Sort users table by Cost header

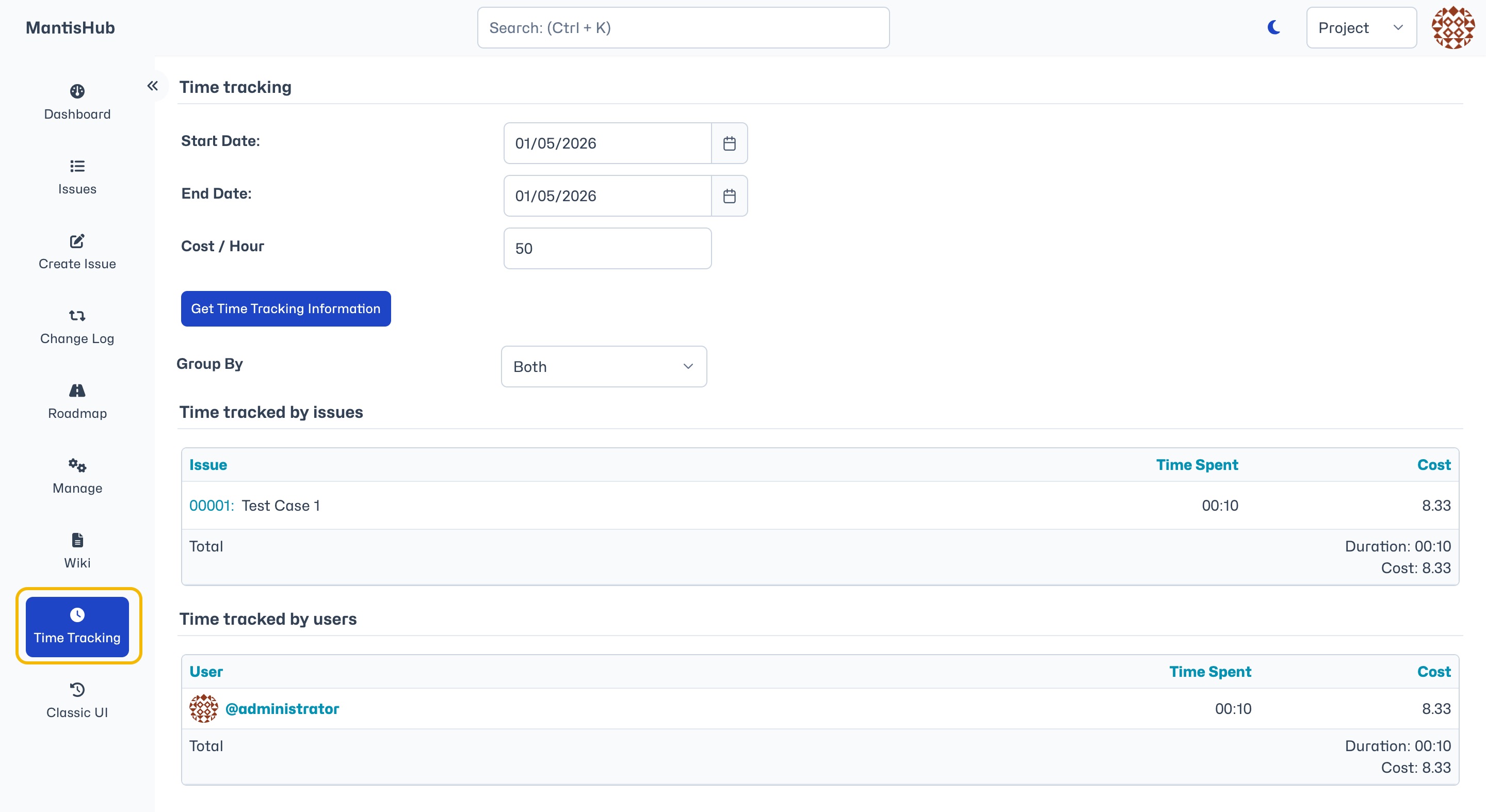point(1433,671)
